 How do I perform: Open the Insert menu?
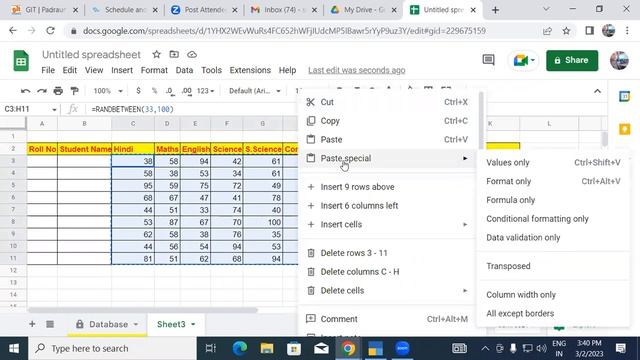(122, 70)
